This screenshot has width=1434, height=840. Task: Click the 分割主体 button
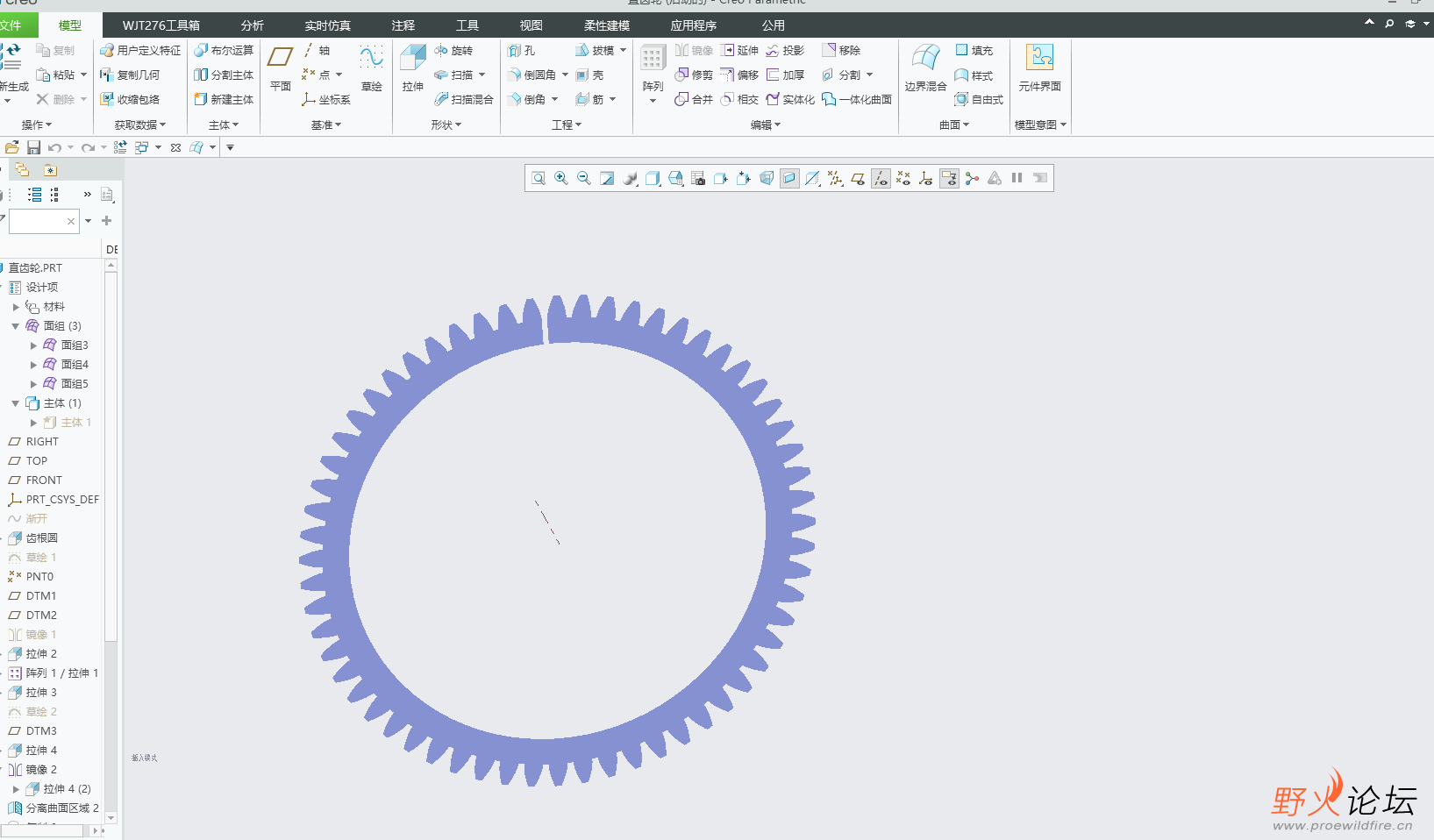coord(224,75)
